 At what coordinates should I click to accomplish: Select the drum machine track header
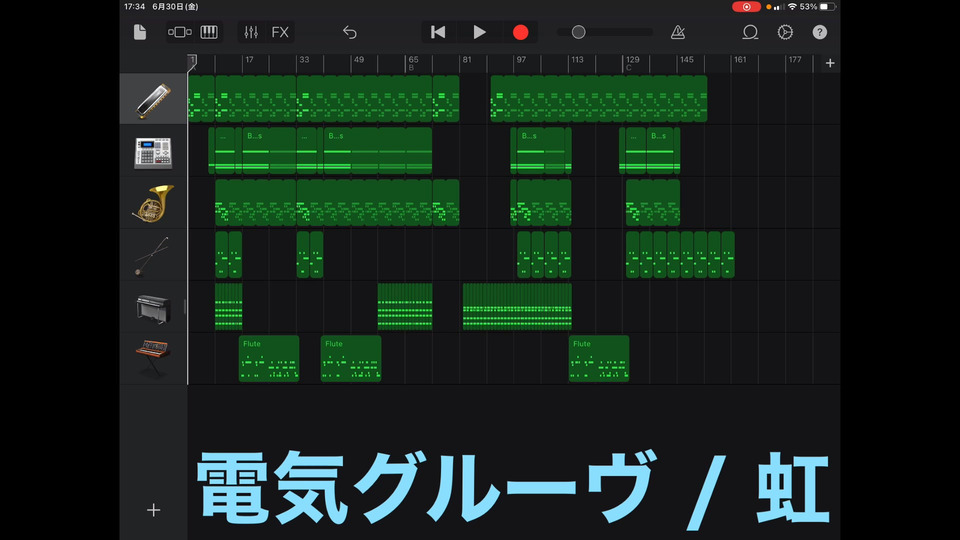point(153,151)
